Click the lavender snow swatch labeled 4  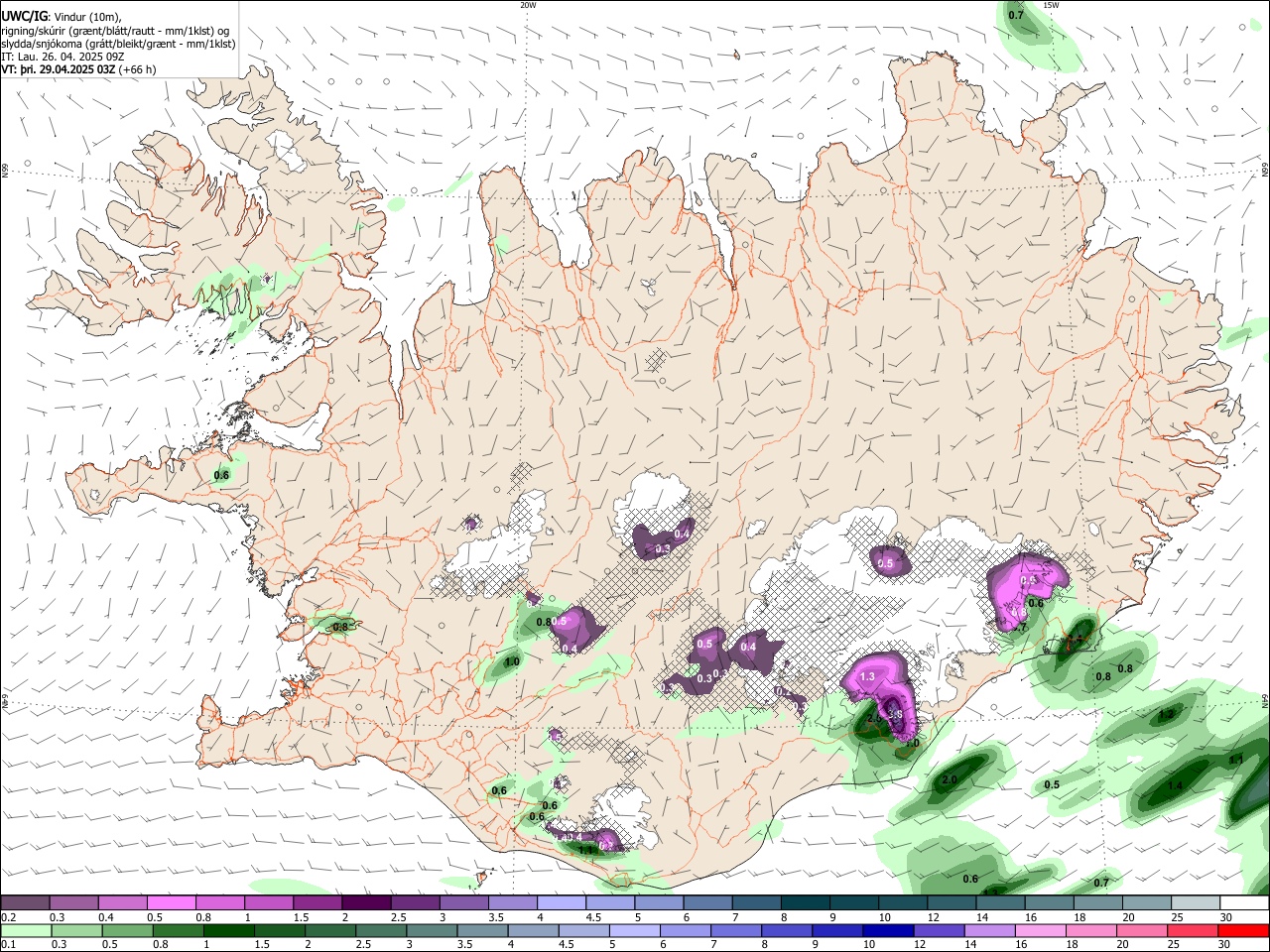pos(561,903)
